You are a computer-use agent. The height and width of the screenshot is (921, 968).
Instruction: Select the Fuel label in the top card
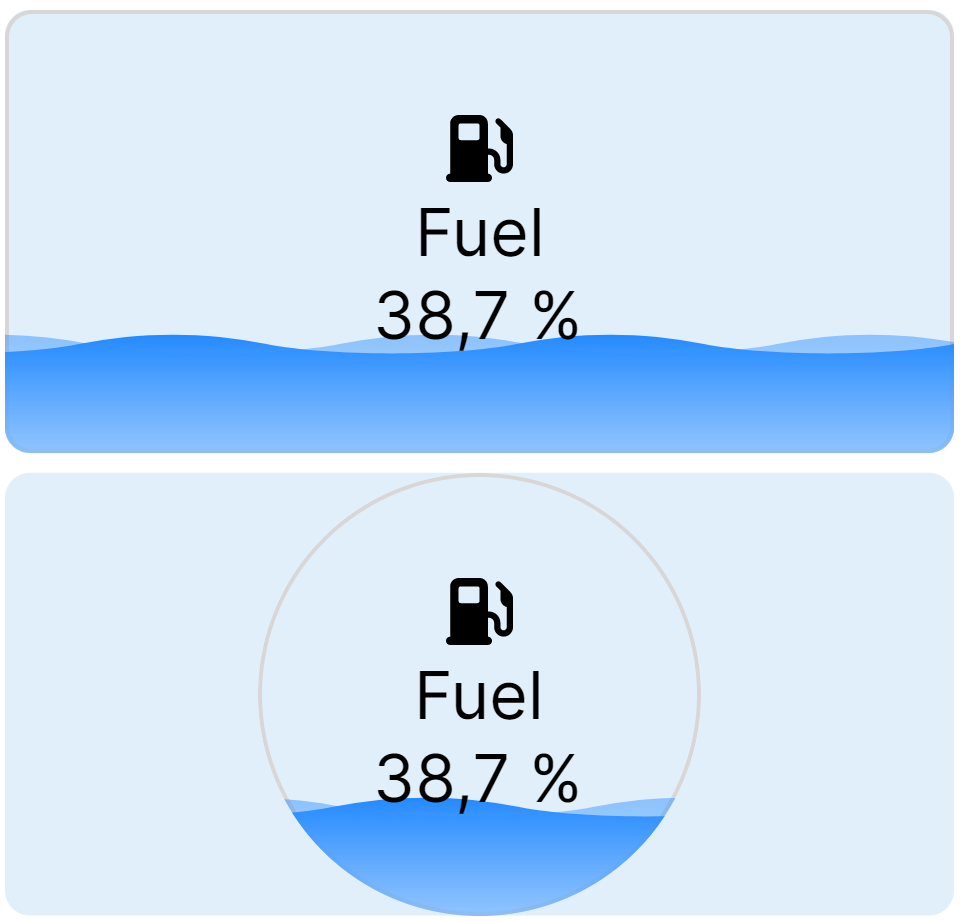coord(479,234)
